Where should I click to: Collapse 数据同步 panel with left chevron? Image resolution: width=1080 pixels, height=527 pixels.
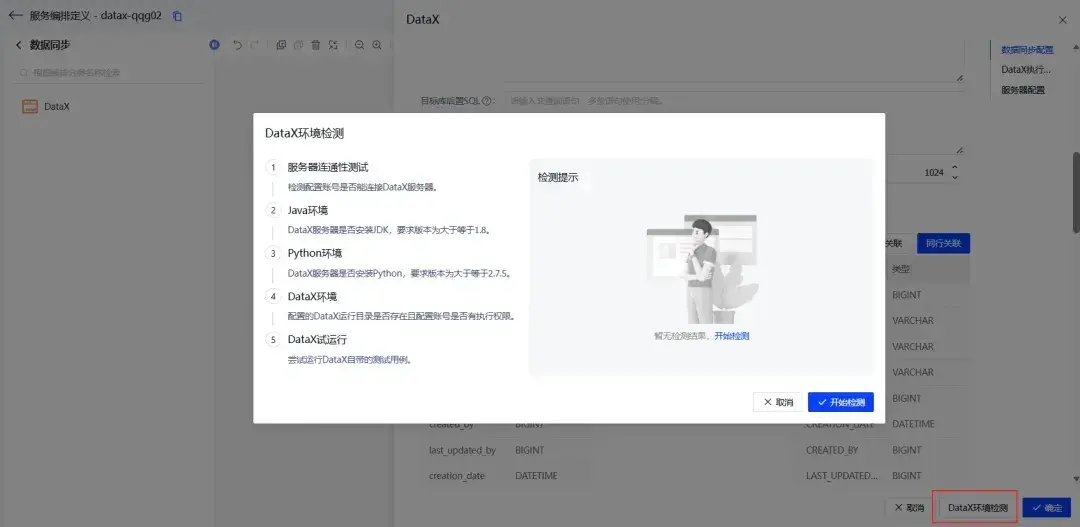pyautogui.click(x=19, y=45)
